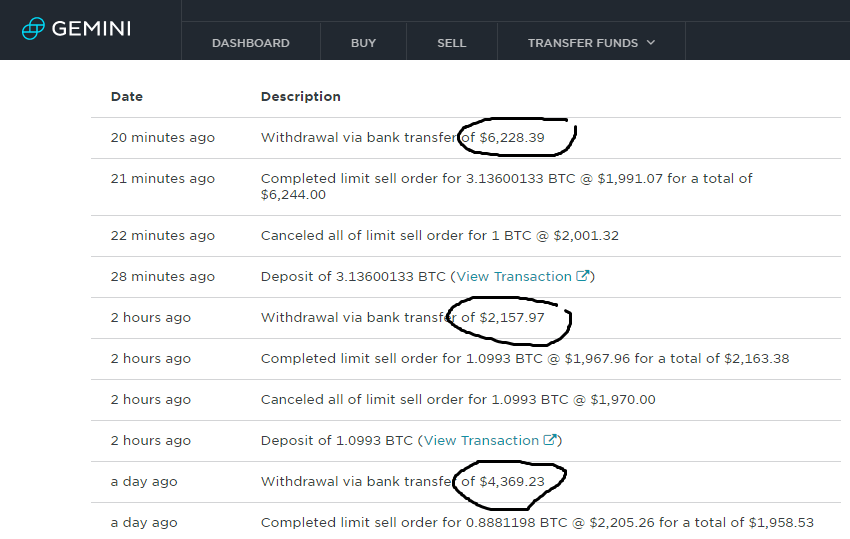Select the completed sell order for 3.13600133 BTC
The image size is (850, 539).
pyautogui.click(x=506, y=187)
